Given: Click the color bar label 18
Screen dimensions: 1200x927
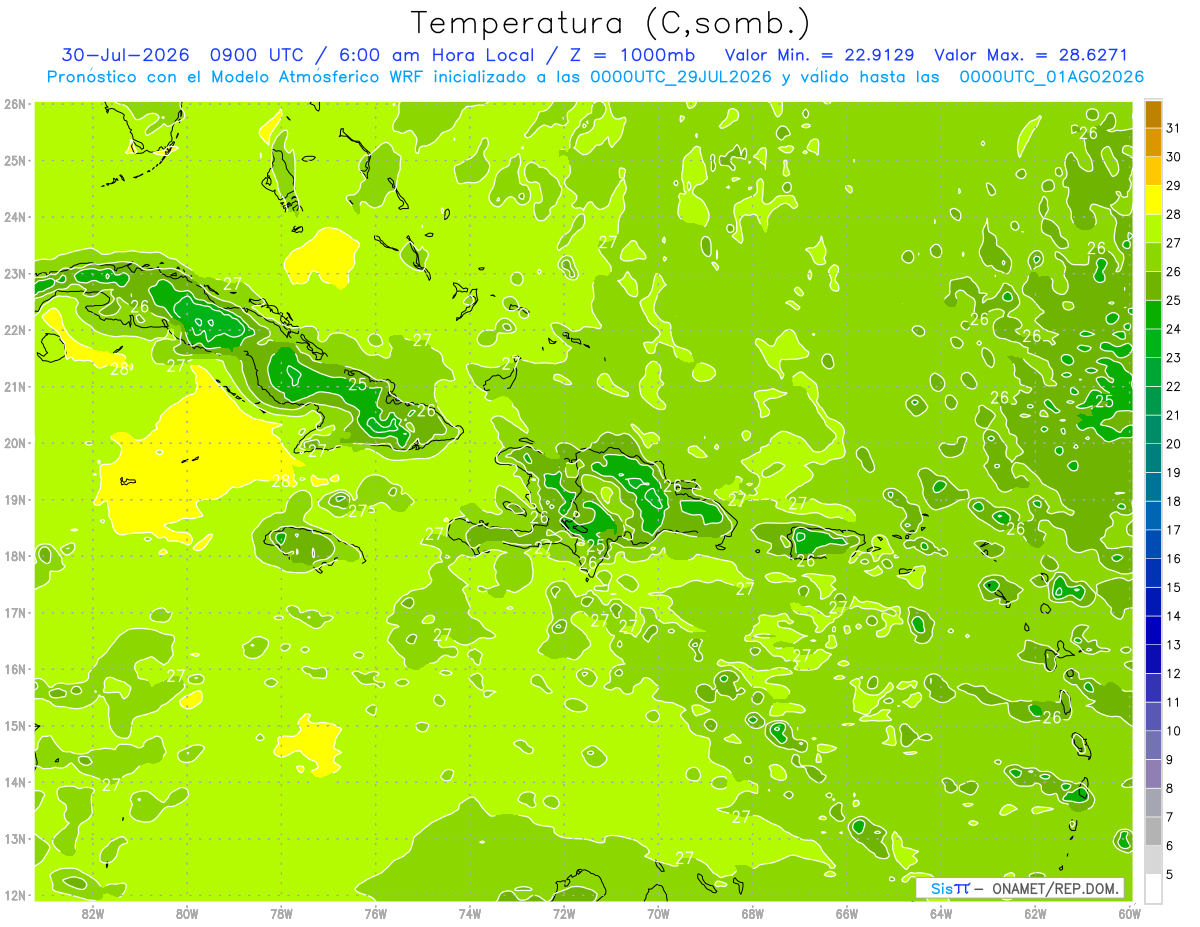Looking at the screenshot, I should pyautogui.click(x=1173, y=501).
